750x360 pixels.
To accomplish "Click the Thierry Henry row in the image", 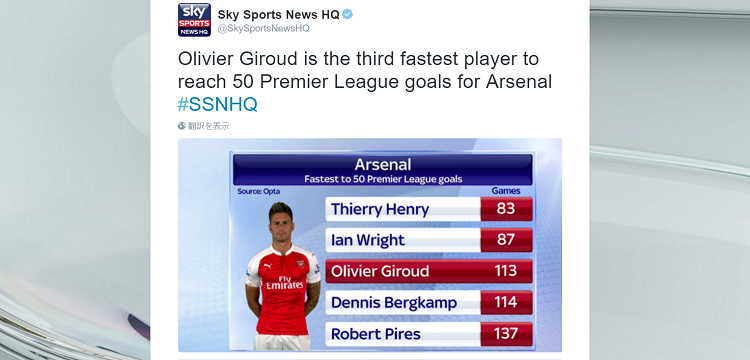I will (429, 209).
